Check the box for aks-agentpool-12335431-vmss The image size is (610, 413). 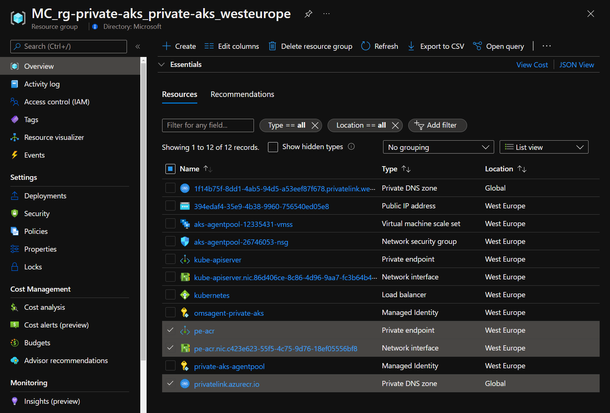170,224
